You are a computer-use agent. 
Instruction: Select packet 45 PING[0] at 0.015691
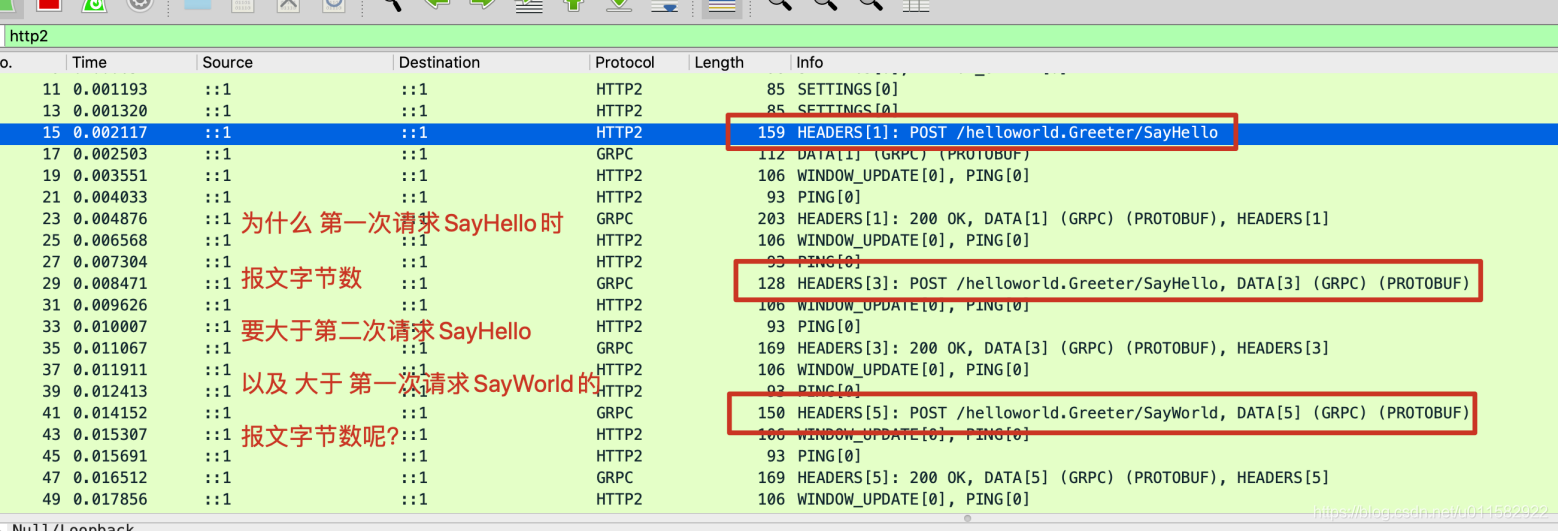(779, 456)
